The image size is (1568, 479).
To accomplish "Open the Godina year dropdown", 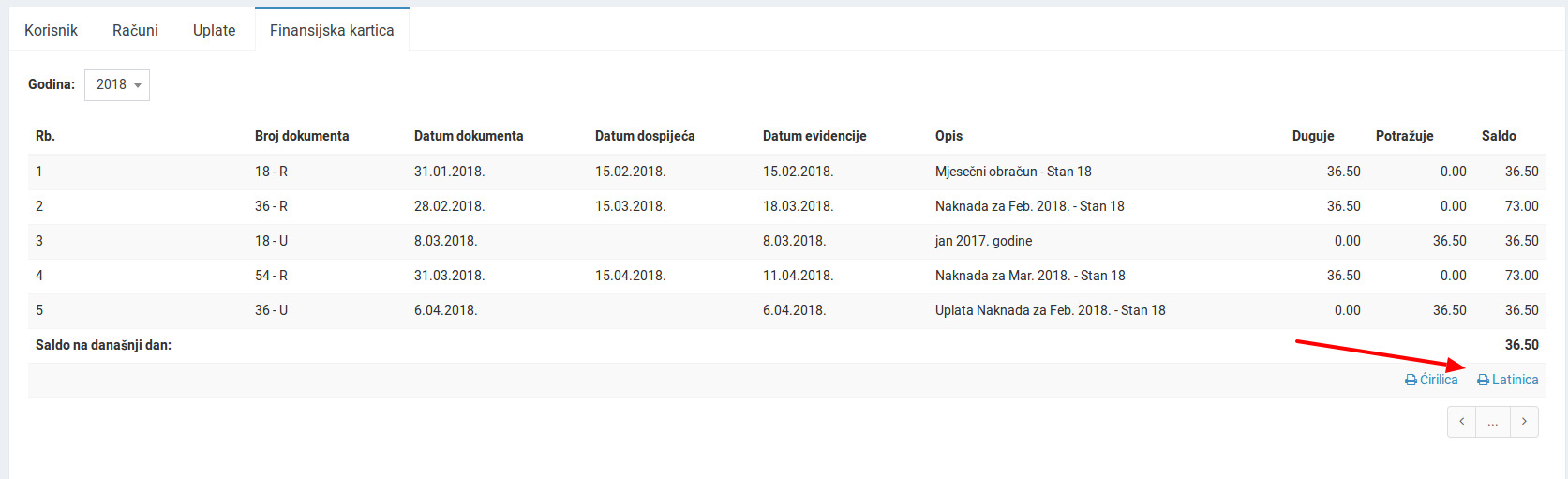I will [117, 84].
